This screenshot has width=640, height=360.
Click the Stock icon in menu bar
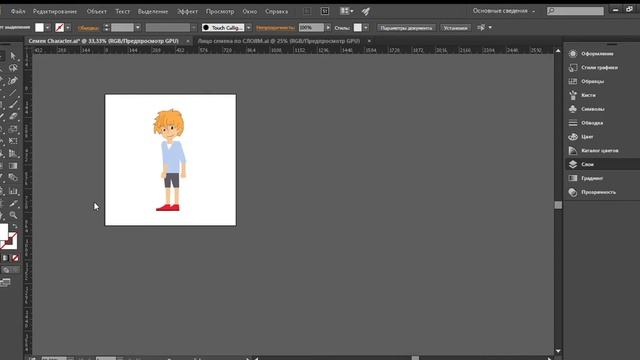pyautogui.click(x=325, y=11)
